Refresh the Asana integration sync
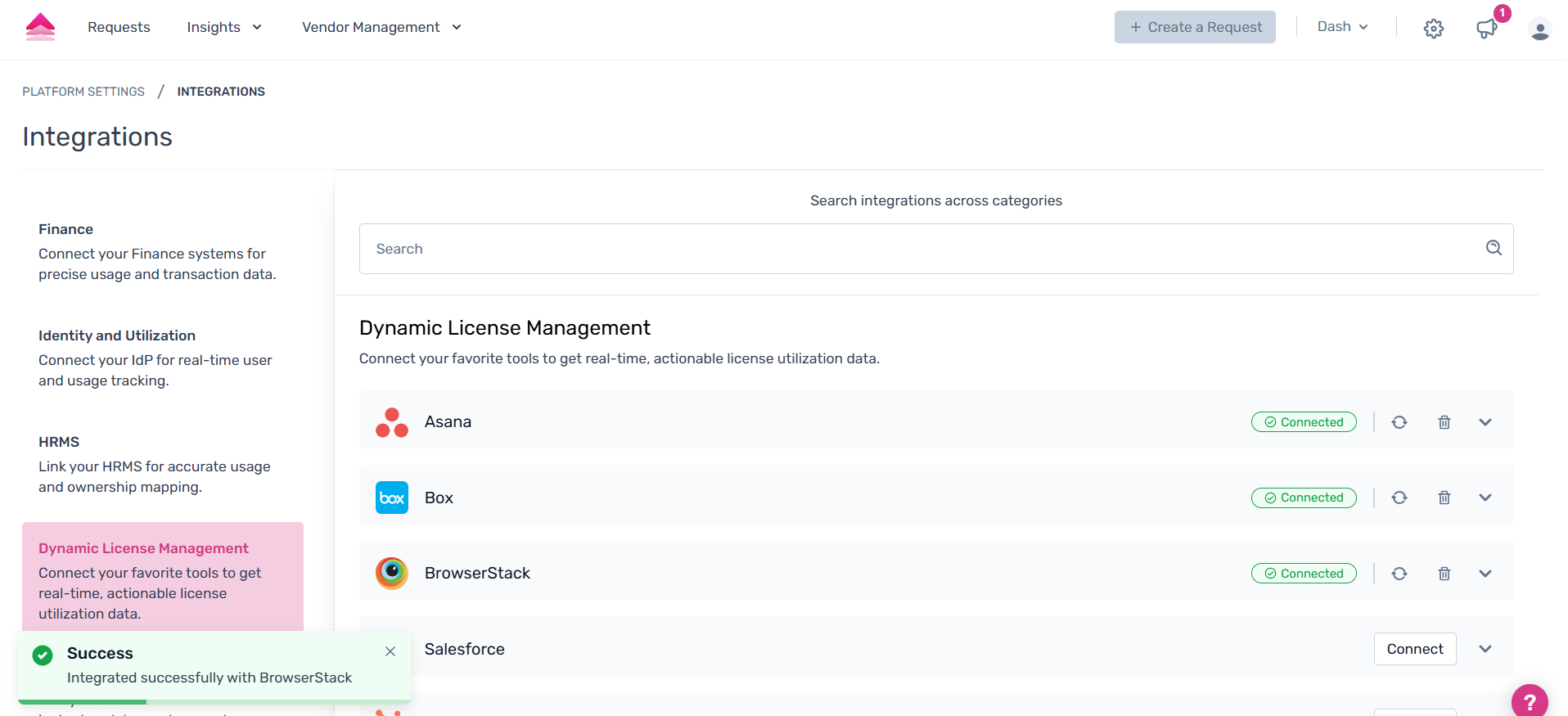Screen dimensions: 1568x716 1399,422
